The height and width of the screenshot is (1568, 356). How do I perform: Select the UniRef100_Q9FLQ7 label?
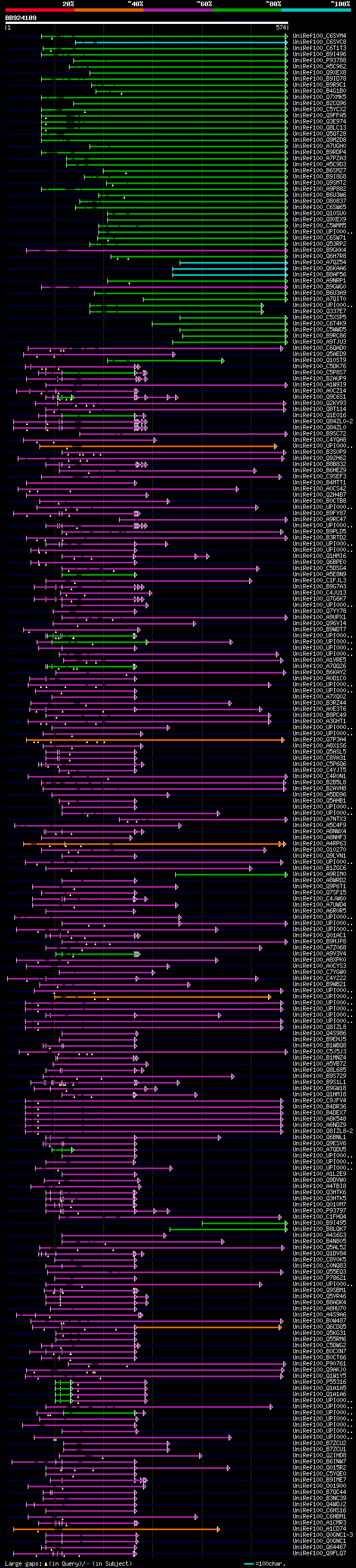(319, 1553)
